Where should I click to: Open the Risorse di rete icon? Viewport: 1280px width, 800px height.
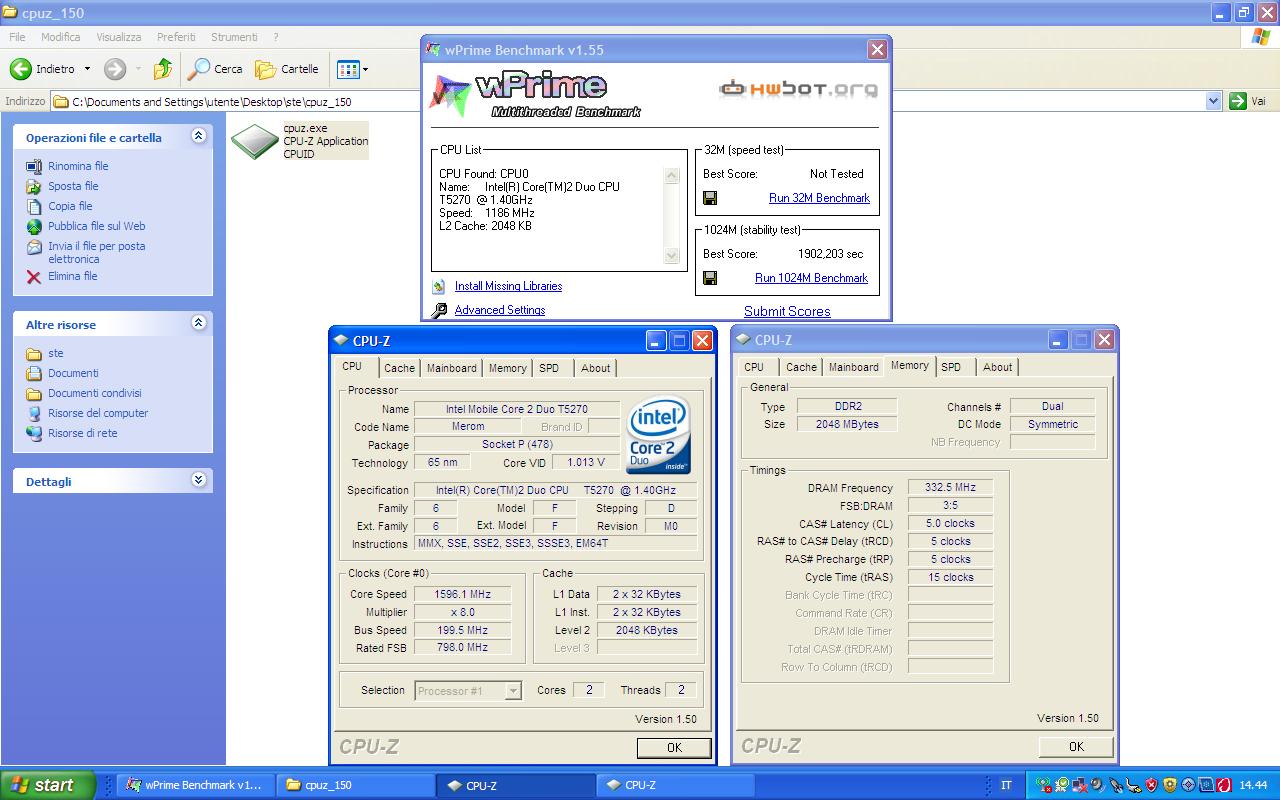pos(34,433)
